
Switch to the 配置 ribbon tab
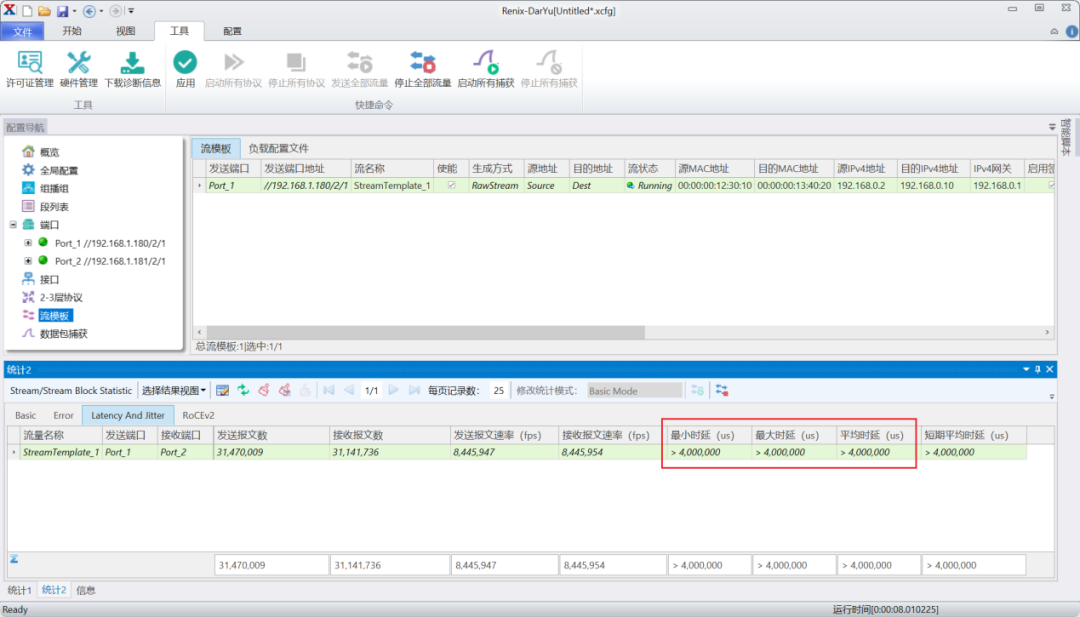point(232,31)
